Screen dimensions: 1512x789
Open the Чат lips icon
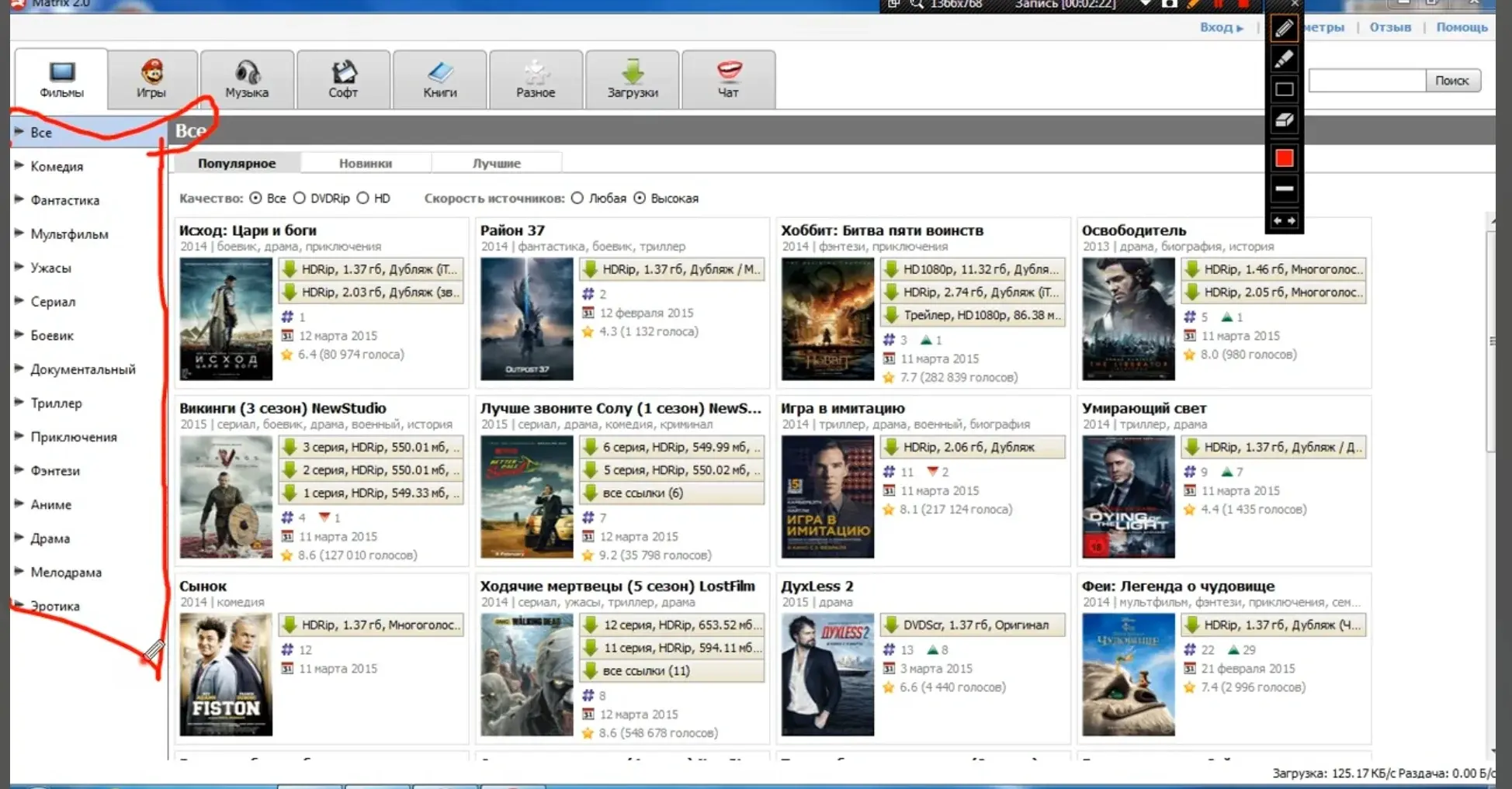coord(728,79)
